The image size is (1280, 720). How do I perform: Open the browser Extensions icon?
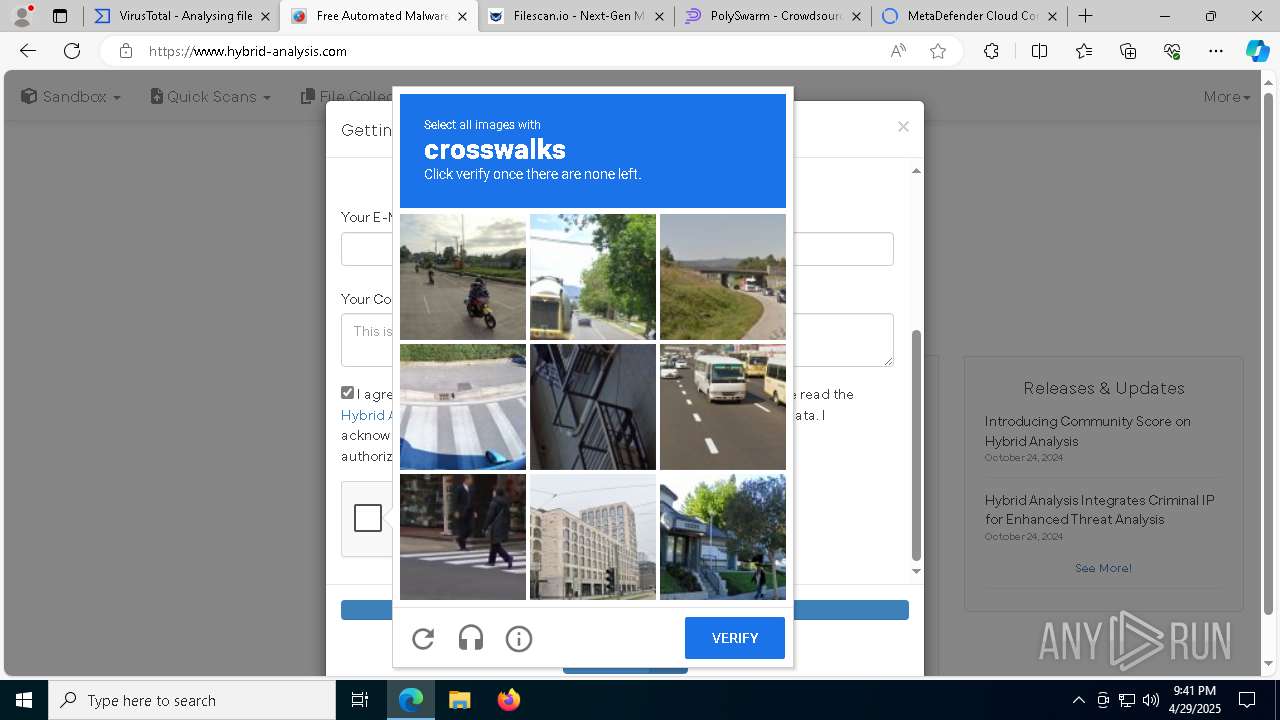(x=991, y=51)
